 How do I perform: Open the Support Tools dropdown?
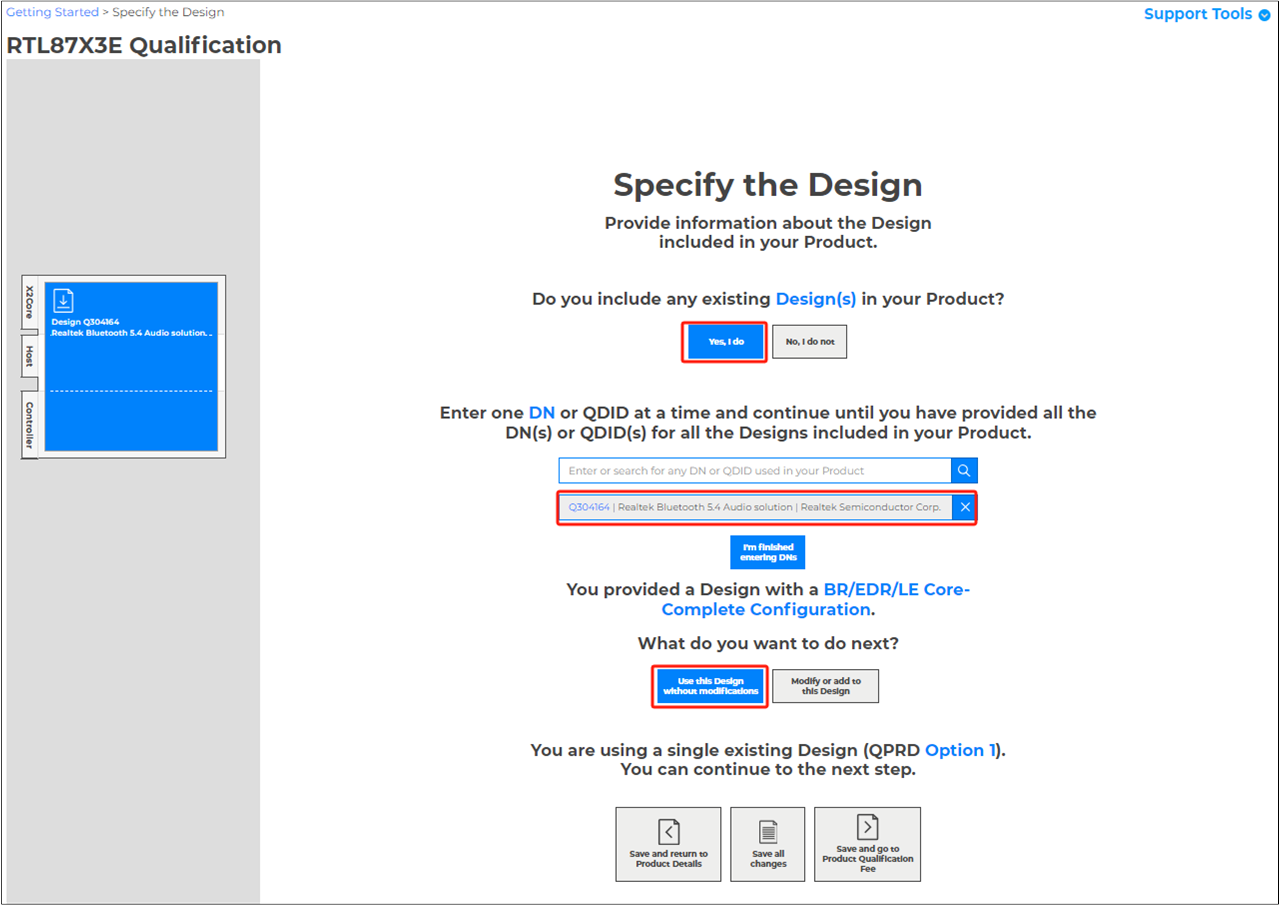coord(1206,14)
